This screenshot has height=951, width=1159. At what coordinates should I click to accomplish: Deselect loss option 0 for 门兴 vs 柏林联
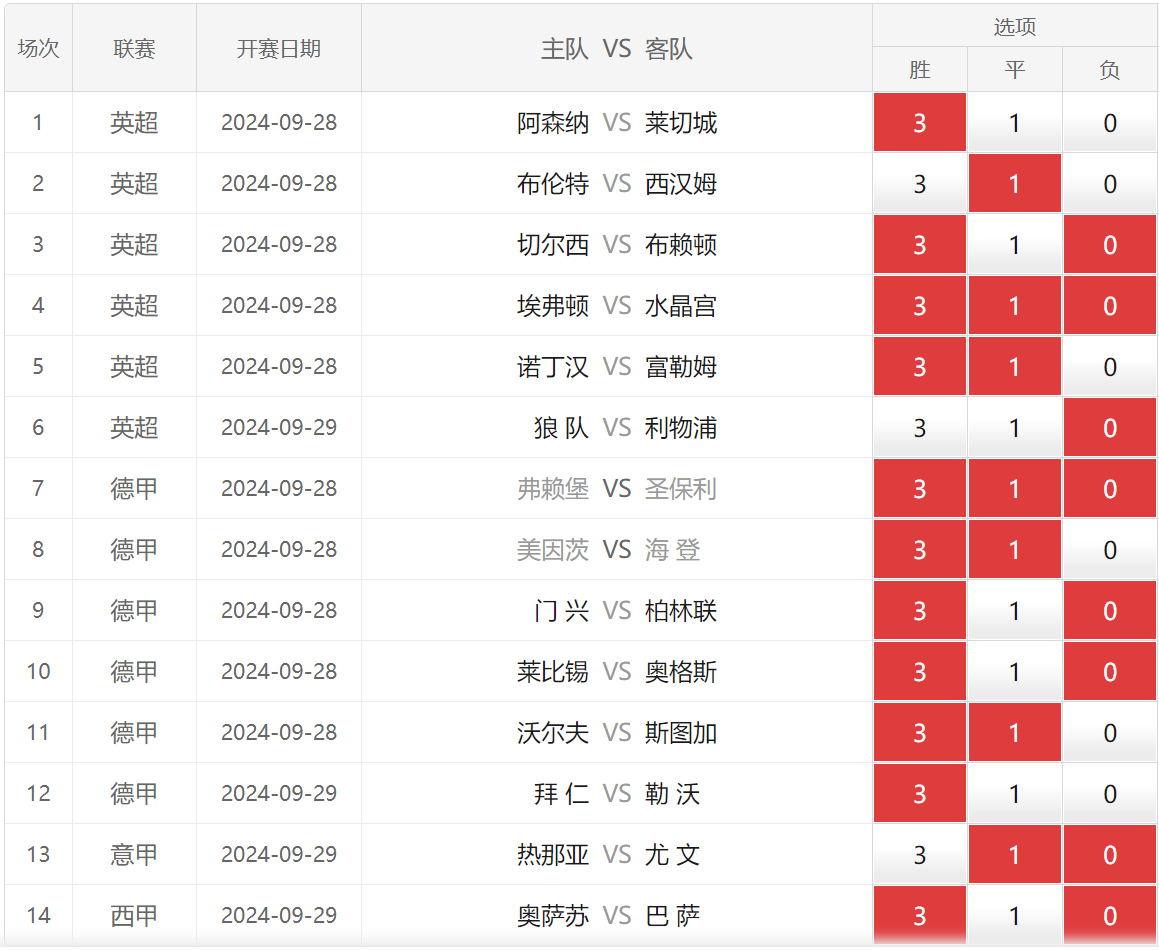point(1109,610)
